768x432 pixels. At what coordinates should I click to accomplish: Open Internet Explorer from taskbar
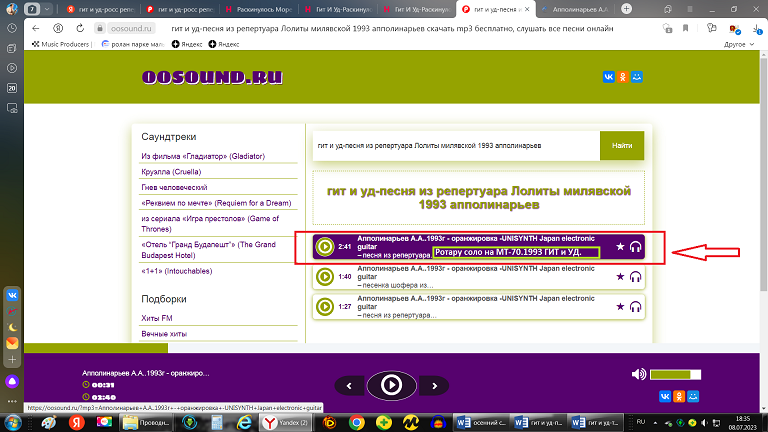(x=244, y=422)
